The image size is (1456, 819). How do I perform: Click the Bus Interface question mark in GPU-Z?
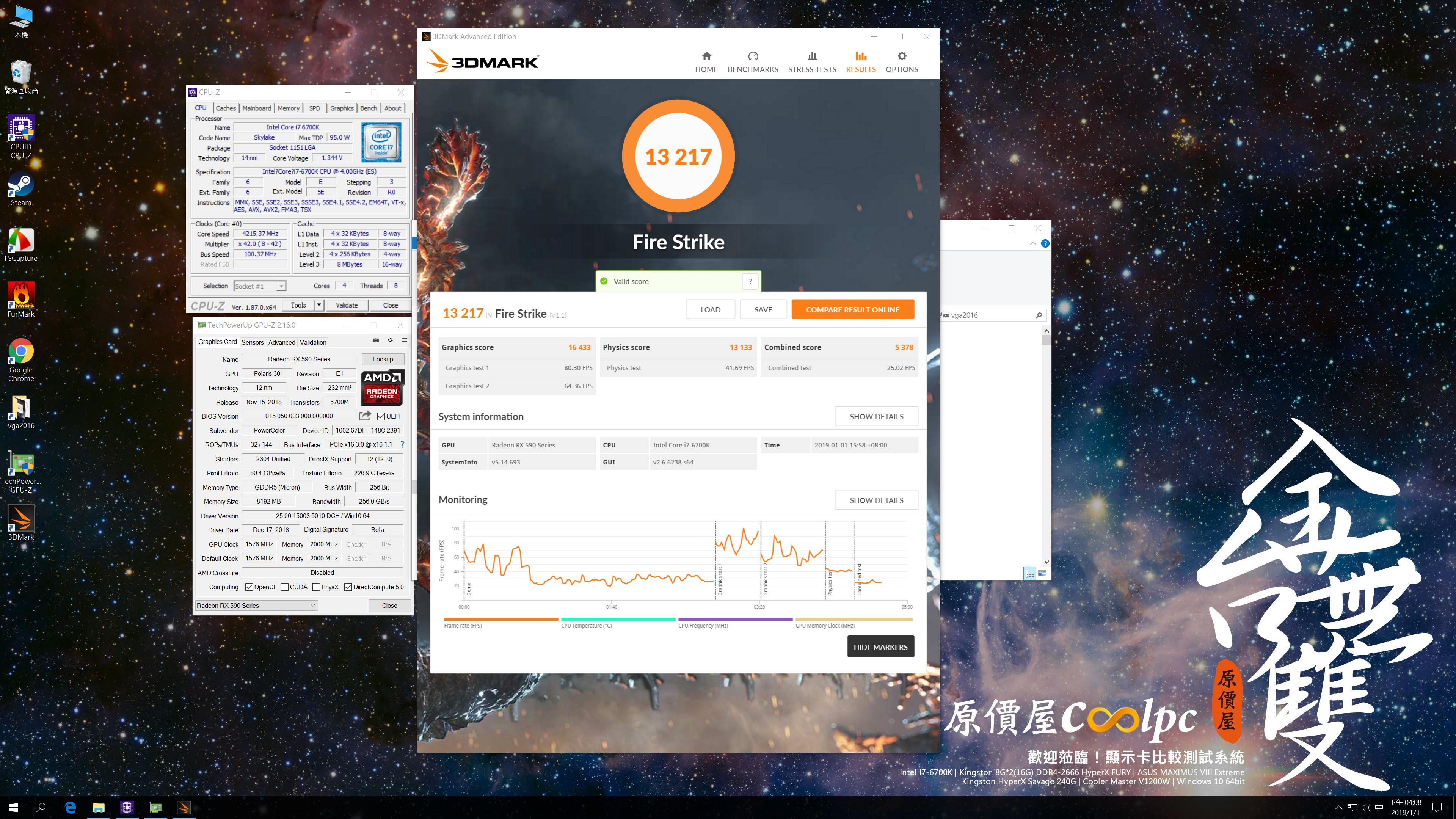pyautogui.click(x=402, y=445)
